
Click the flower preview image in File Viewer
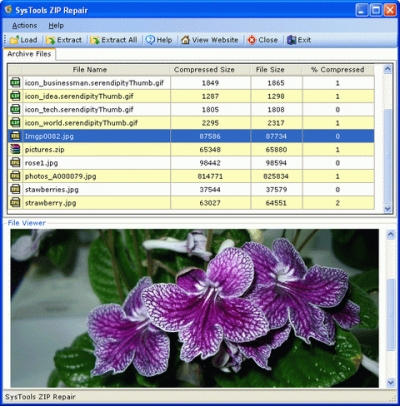coord(195,308)
